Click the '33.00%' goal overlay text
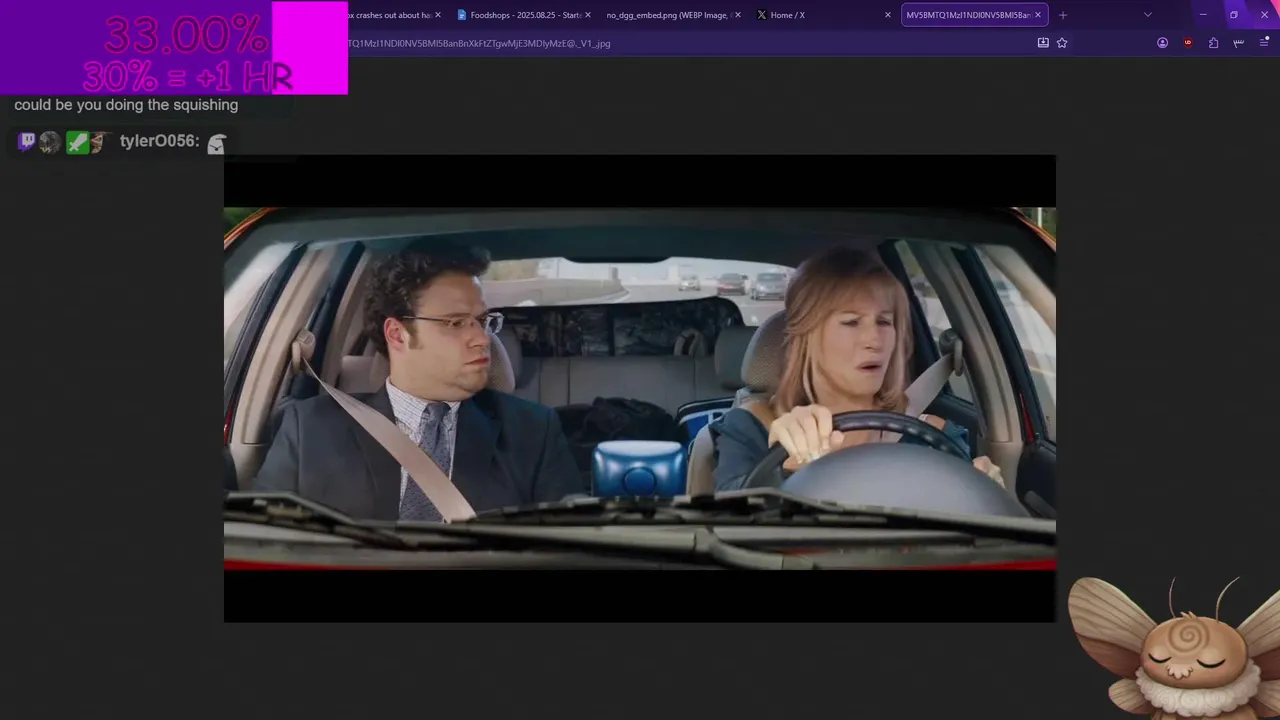This screenshot has height=720, width=1280. (186, 36)
